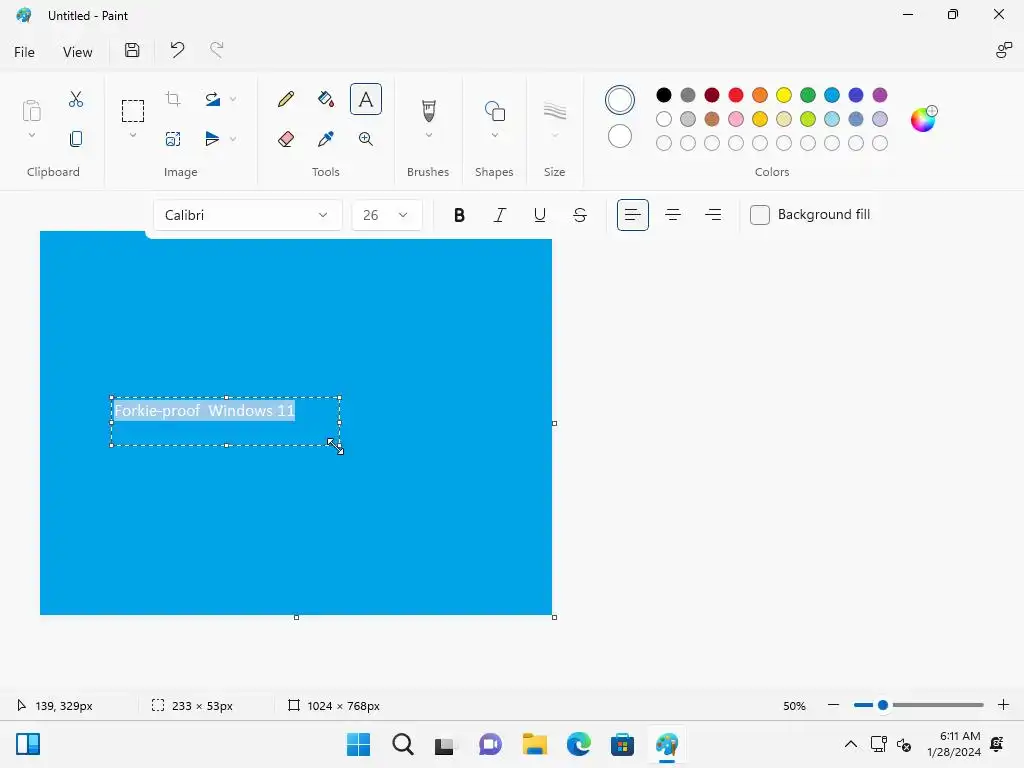Toggle Strikethrough text formatting

(580, 215)
